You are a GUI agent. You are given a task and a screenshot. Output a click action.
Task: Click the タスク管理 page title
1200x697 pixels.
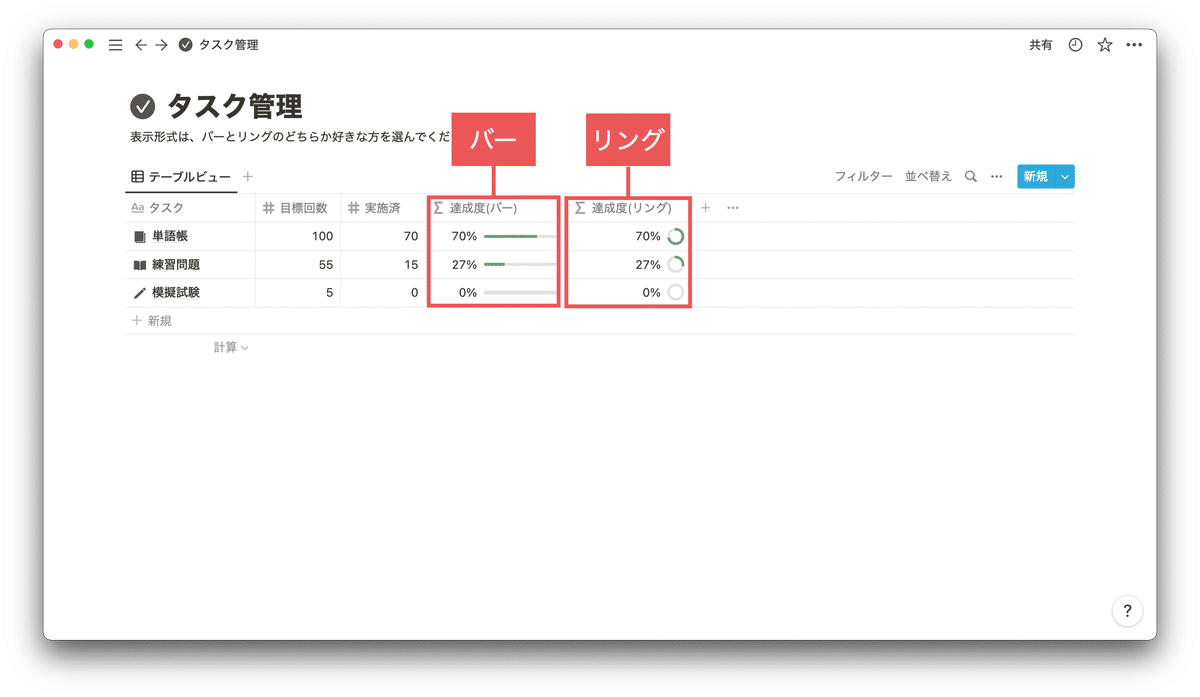(235, 106)
